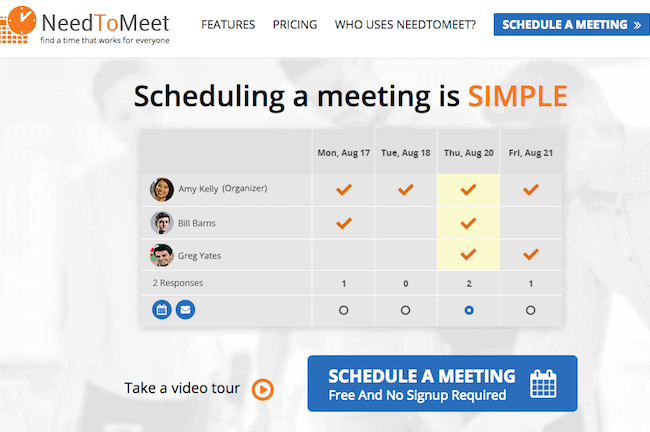This screenshot has height=432, width=650.
Task: Click Bill Barns' profile avatar
Action: click(x=162, y=222)
